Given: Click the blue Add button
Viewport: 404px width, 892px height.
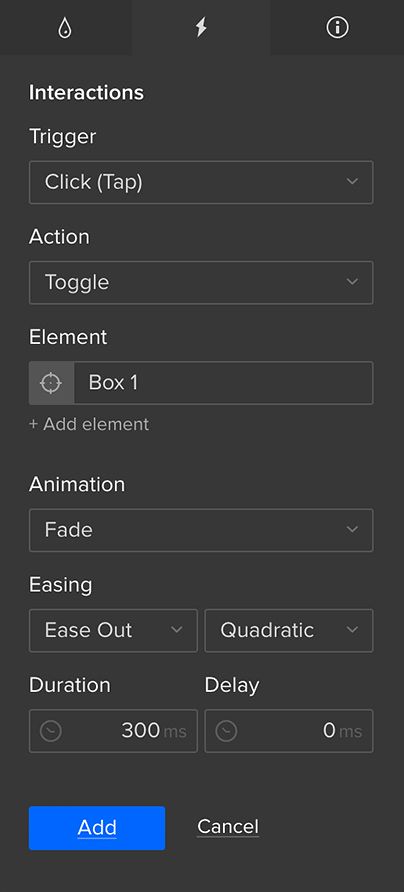Looking at the screenshot, I should pyautogui.click(x=97, y=828).
